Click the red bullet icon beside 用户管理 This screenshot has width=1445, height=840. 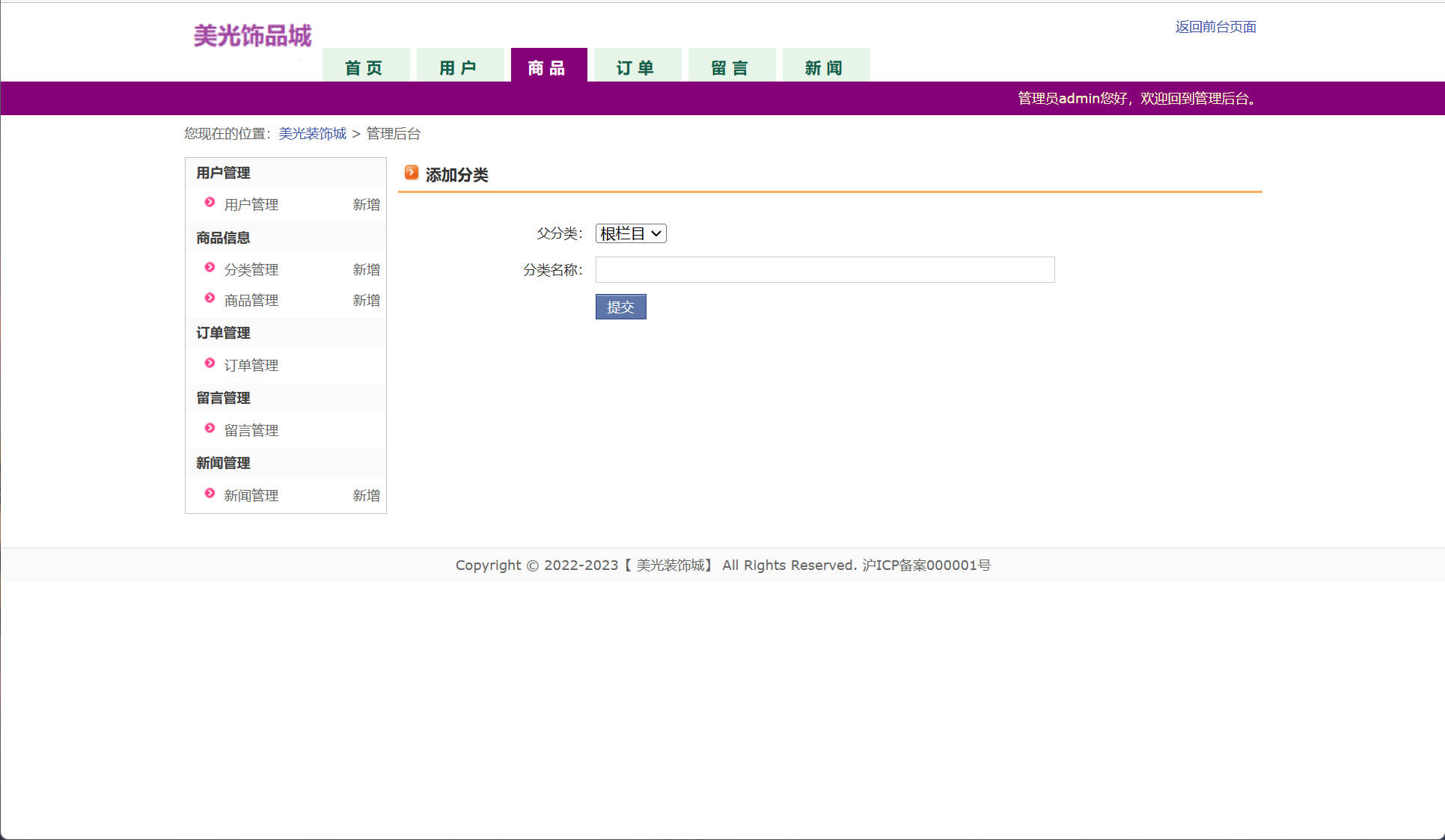tap(210, 203)
